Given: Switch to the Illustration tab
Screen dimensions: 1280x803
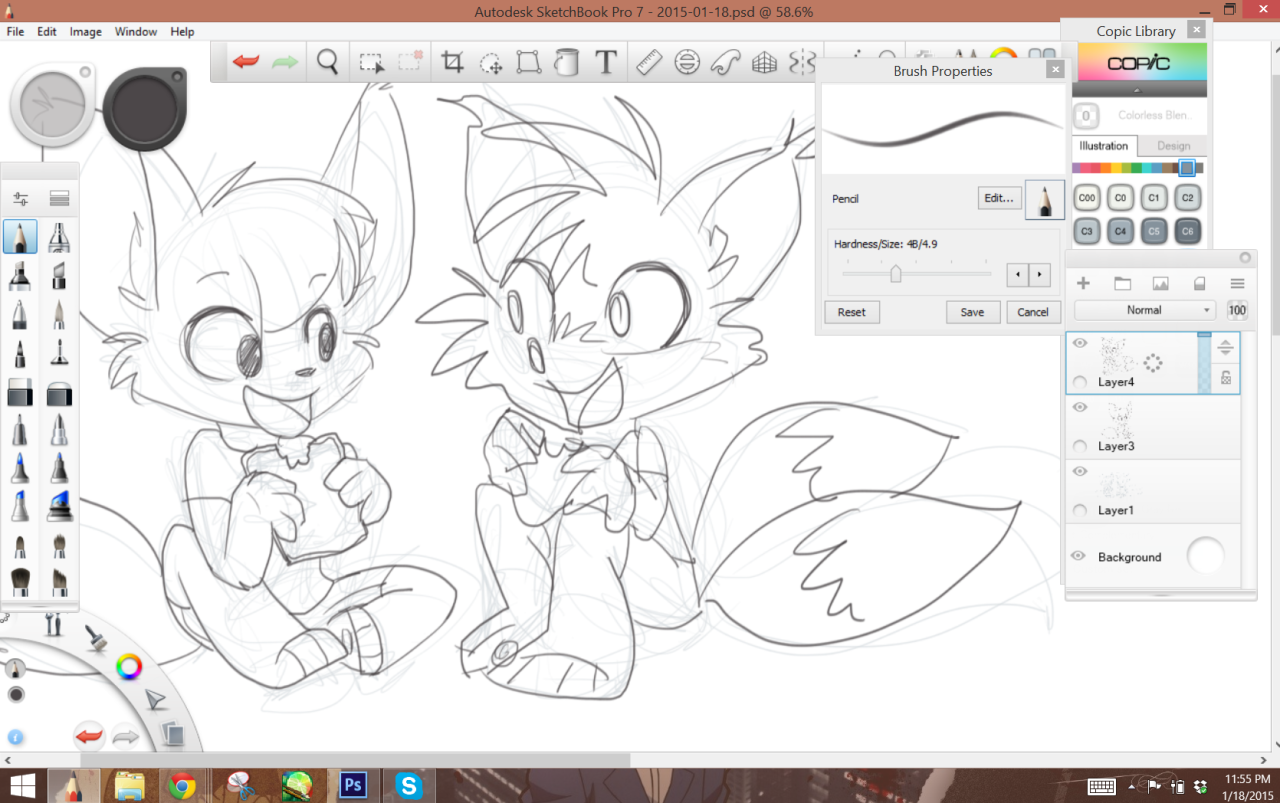Looking at the screenshot, I should (1104, 146).
